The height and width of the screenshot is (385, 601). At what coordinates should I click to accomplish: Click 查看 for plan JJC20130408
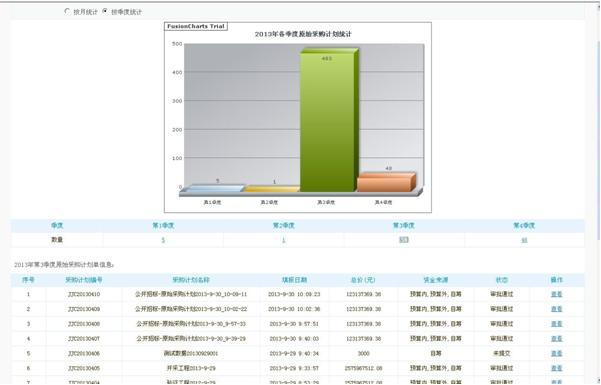(x=556, y=324)
